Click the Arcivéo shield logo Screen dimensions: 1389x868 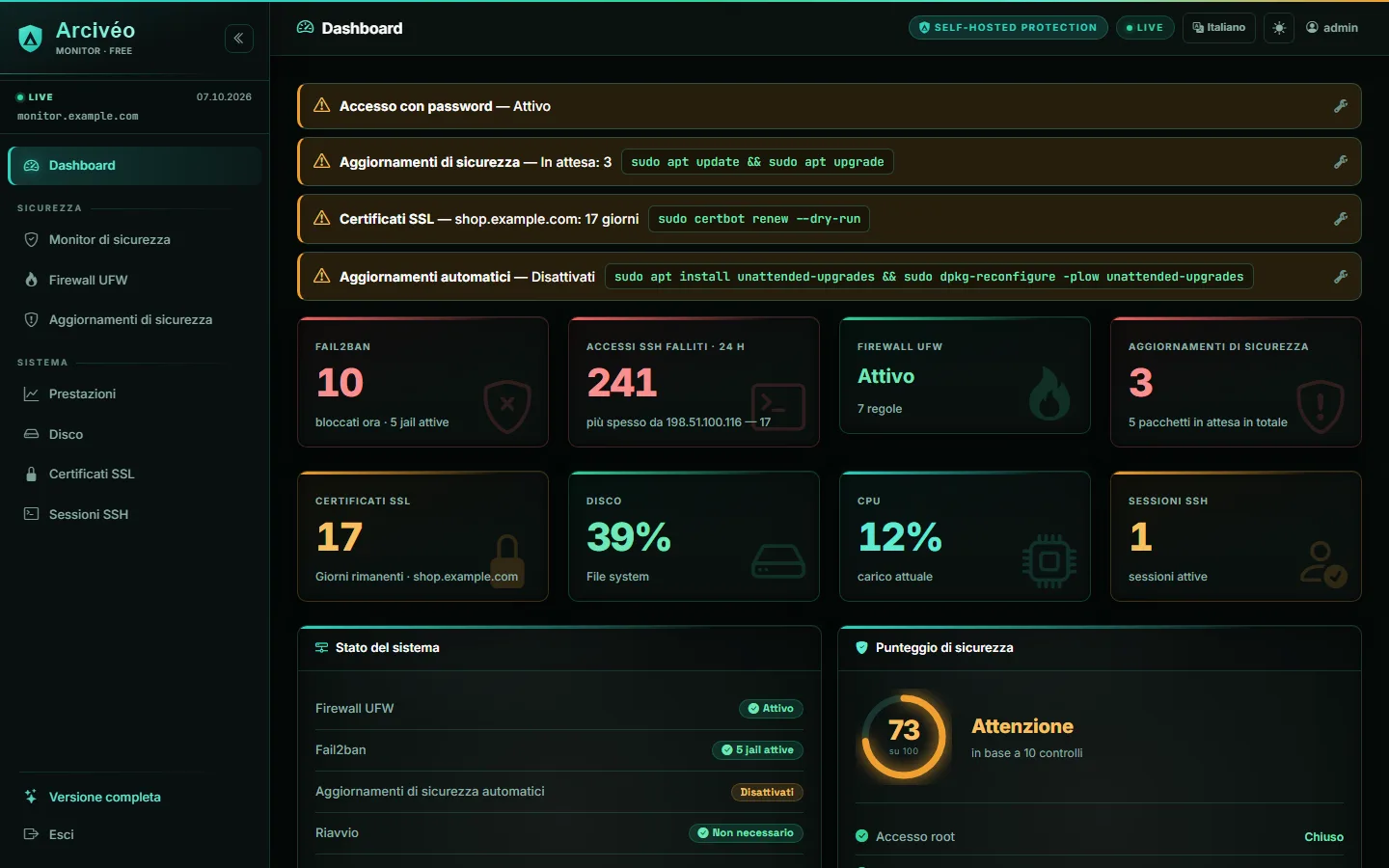(x=31, y=39)
